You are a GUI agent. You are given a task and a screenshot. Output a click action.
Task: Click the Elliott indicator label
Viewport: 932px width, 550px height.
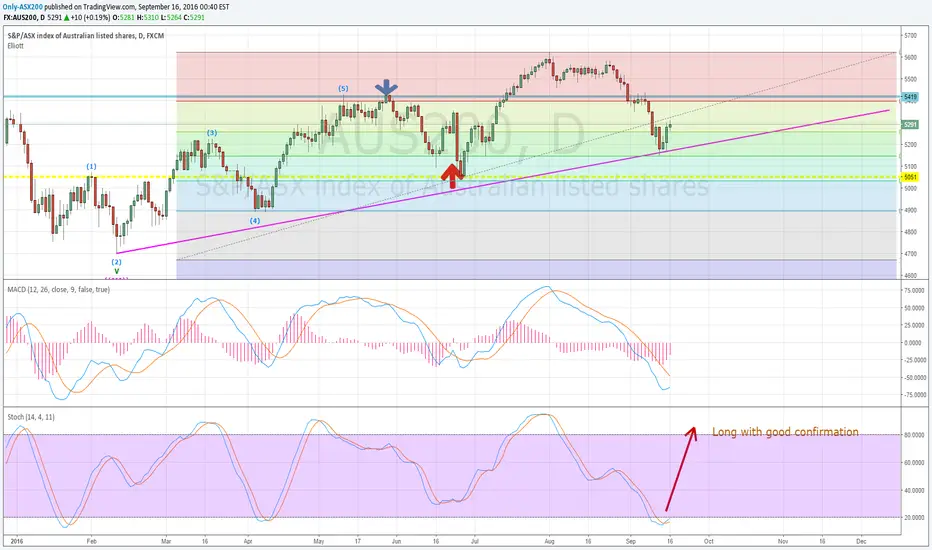pos(15,46)
